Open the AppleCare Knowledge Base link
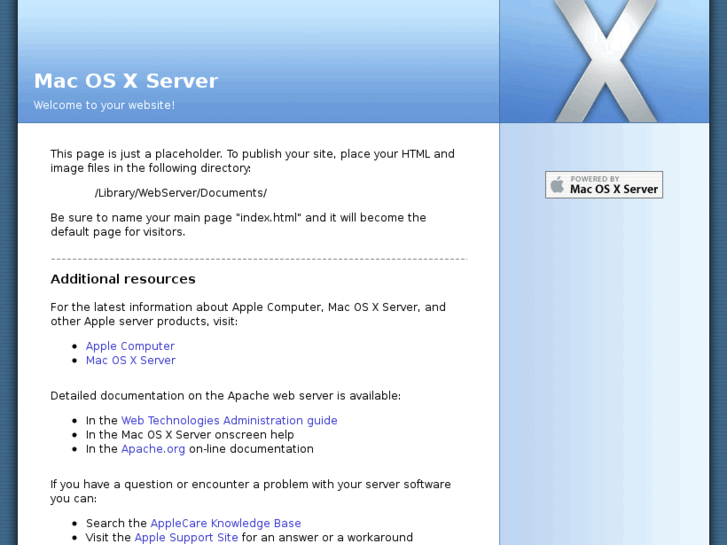The width and height of the screenshot is (727, 545). 226,523
